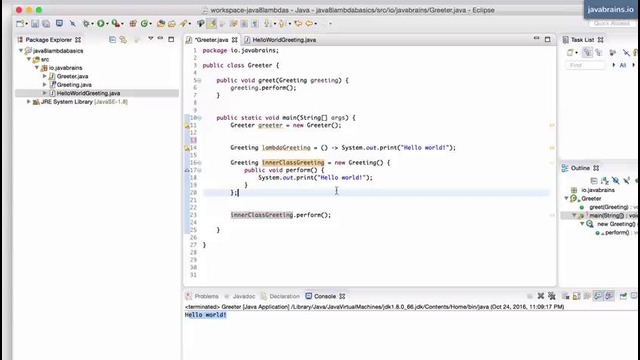The height and width of the screenshot is (360, 640).
Task: Open dropdown next to Run button
Action: point(107,24)
